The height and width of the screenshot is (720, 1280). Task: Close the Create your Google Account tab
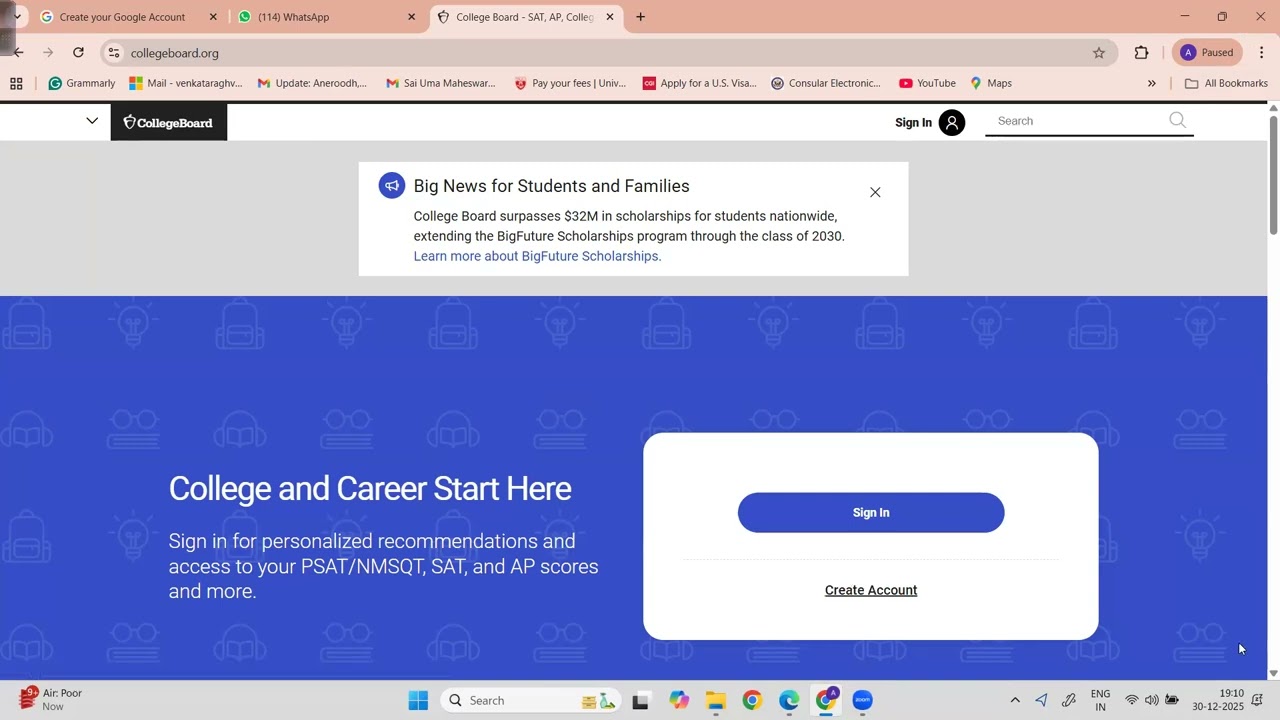[213, 17]
